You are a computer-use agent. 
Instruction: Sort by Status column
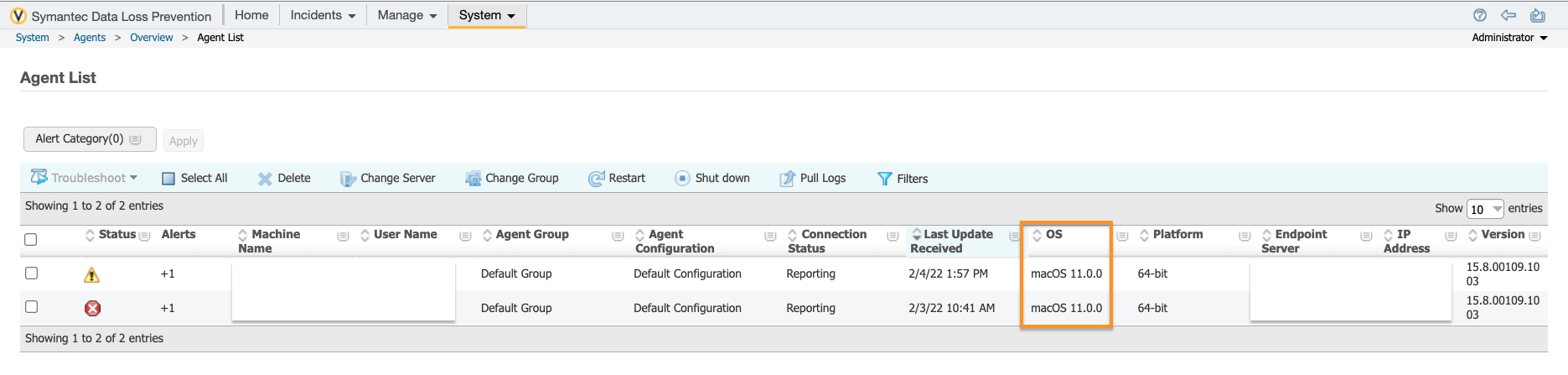click(x=90, y=235)
